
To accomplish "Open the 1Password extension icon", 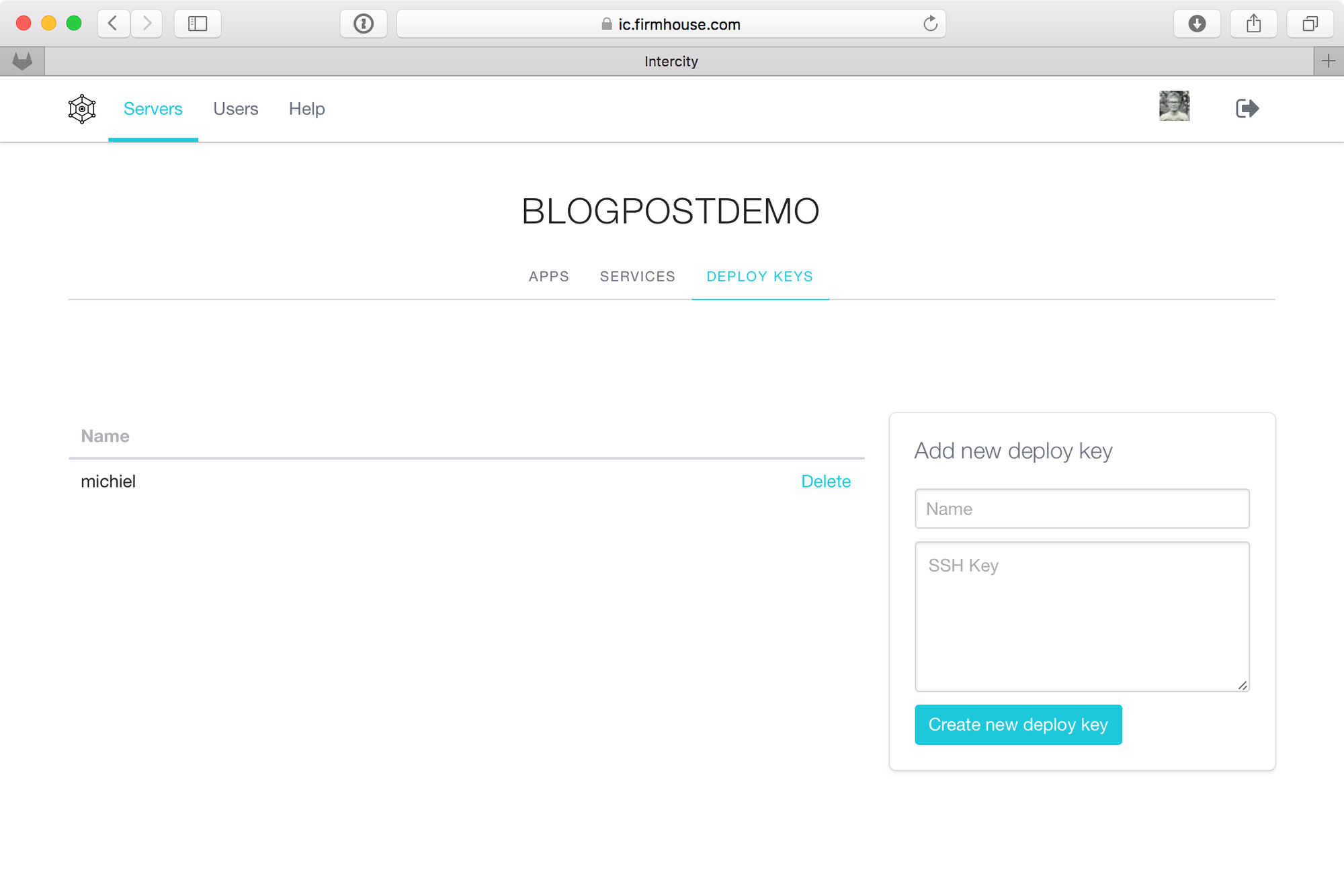I will (x=364, y=24).
